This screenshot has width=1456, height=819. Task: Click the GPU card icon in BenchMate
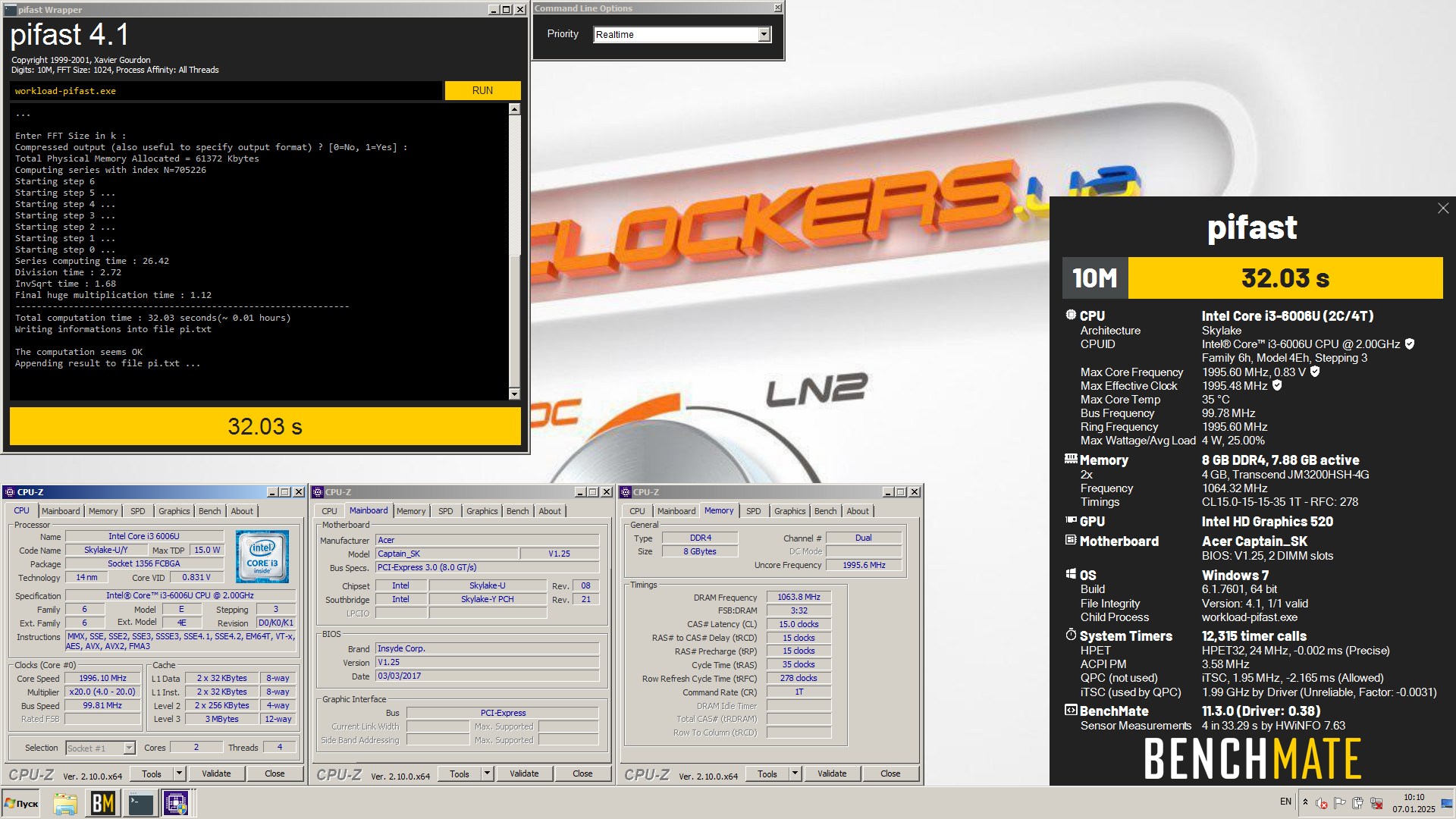click(1071, 520)
